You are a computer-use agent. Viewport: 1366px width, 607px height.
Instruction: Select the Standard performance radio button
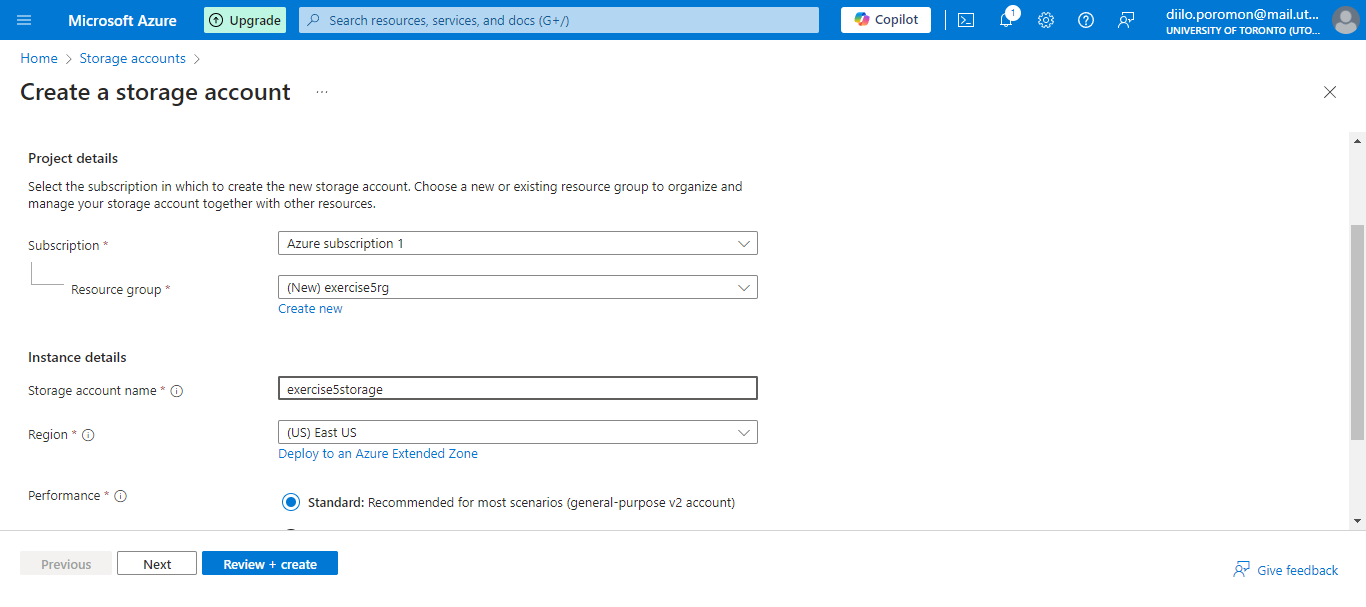291,502
